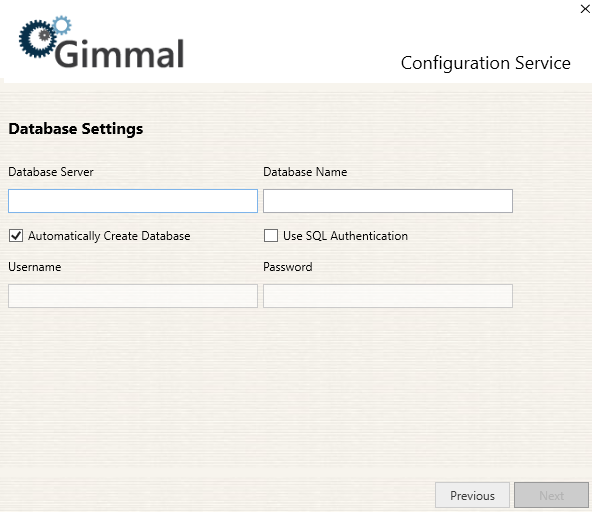Click inside the Password text box
Image resolution: width=592 pixels, height=512 pixels.
(x=388, y=296)
